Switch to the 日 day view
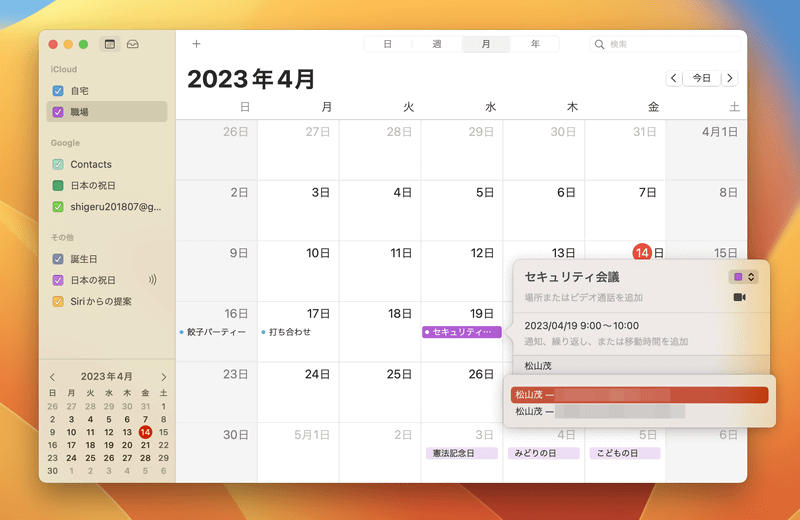 click(388, 44)
